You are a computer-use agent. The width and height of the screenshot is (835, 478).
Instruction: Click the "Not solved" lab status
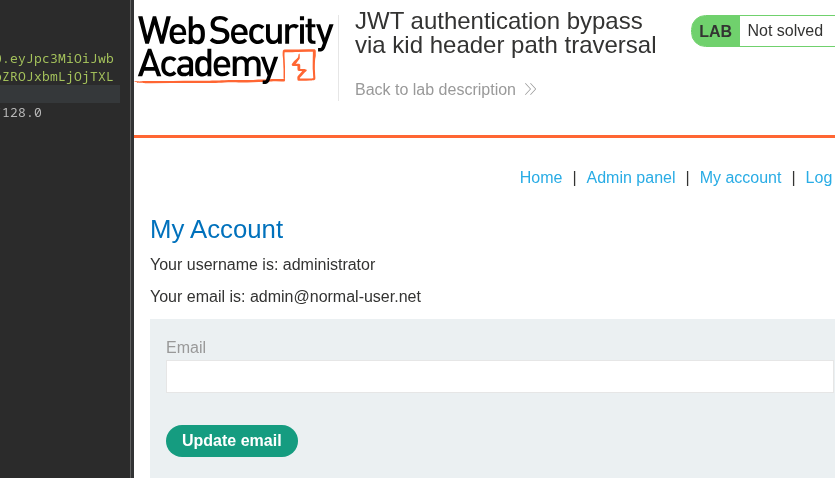coord(785,31)
